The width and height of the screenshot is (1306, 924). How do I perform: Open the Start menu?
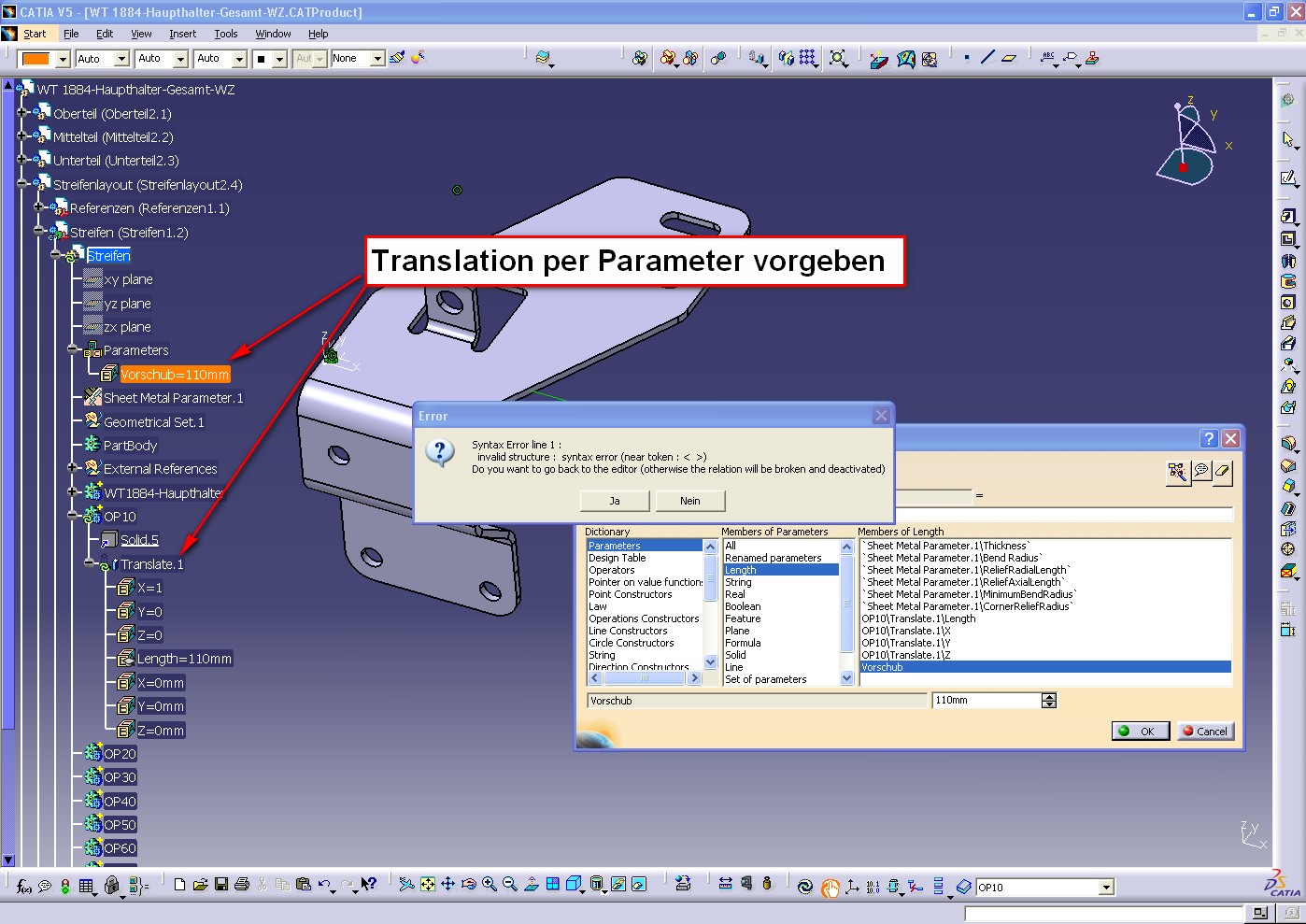pyautogui.click(x=35, y=34)
